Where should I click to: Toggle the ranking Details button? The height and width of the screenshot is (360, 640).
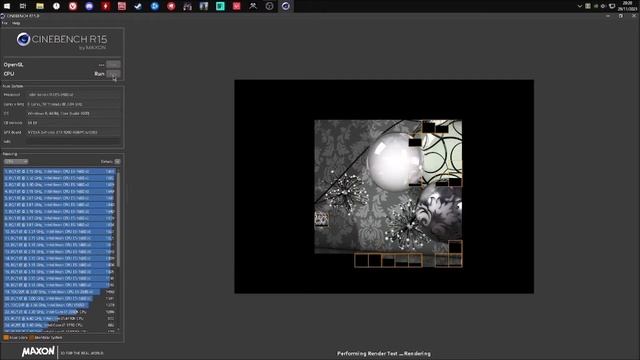(118, 162)
